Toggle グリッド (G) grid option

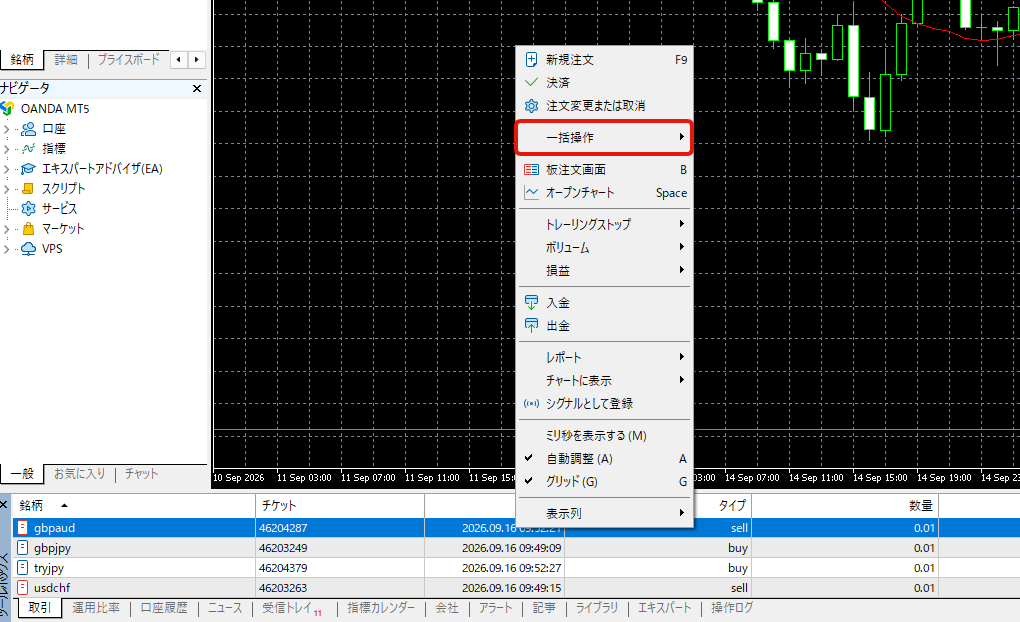click(604, 482)
